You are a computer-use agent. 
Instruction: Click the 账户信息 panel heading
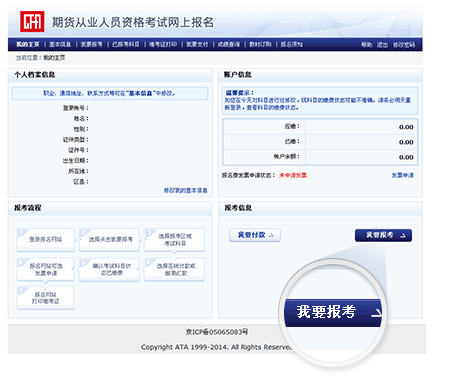[x=238, y=75]
